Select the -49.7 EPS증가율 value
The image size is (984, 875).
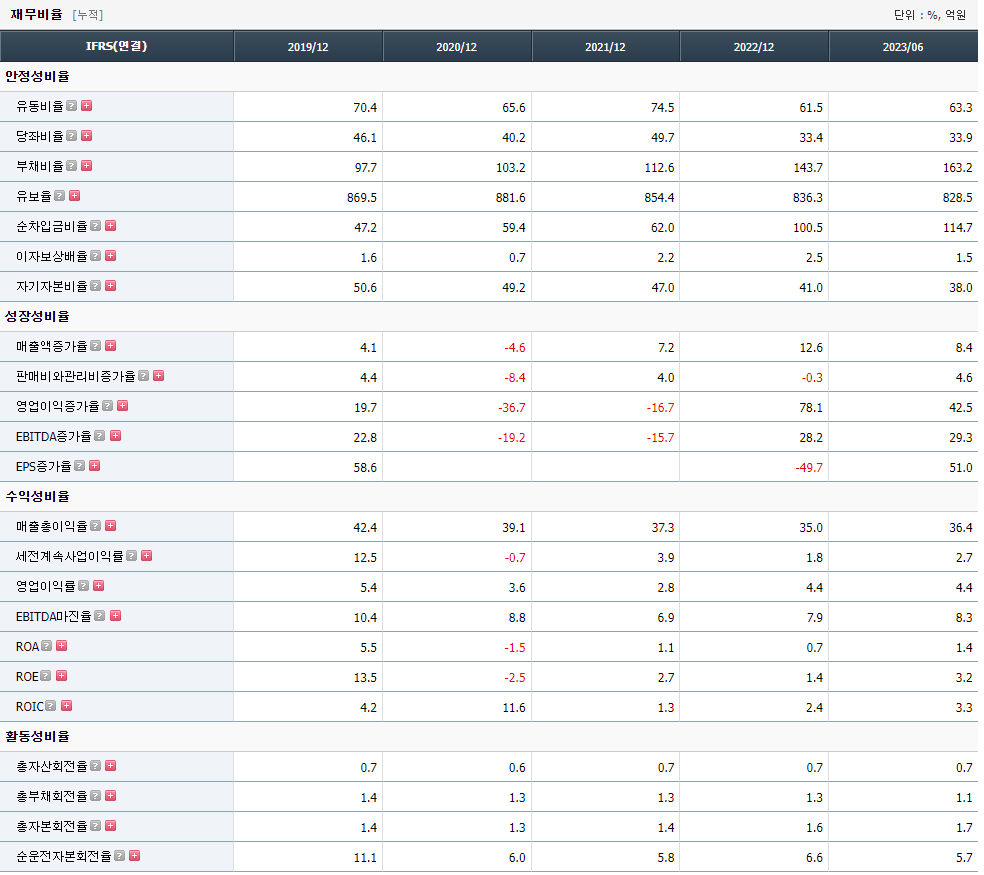coord(808,468)
